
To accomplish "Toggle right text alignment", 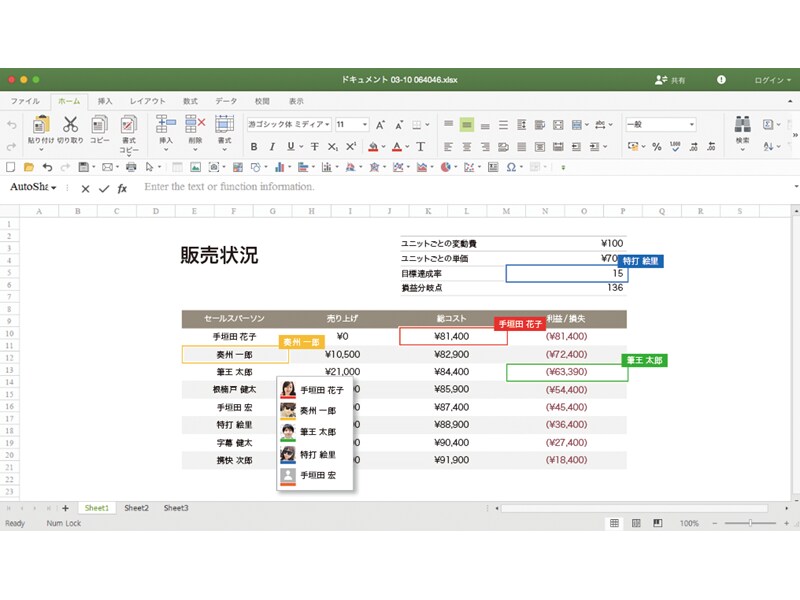I will coord(485,147).
